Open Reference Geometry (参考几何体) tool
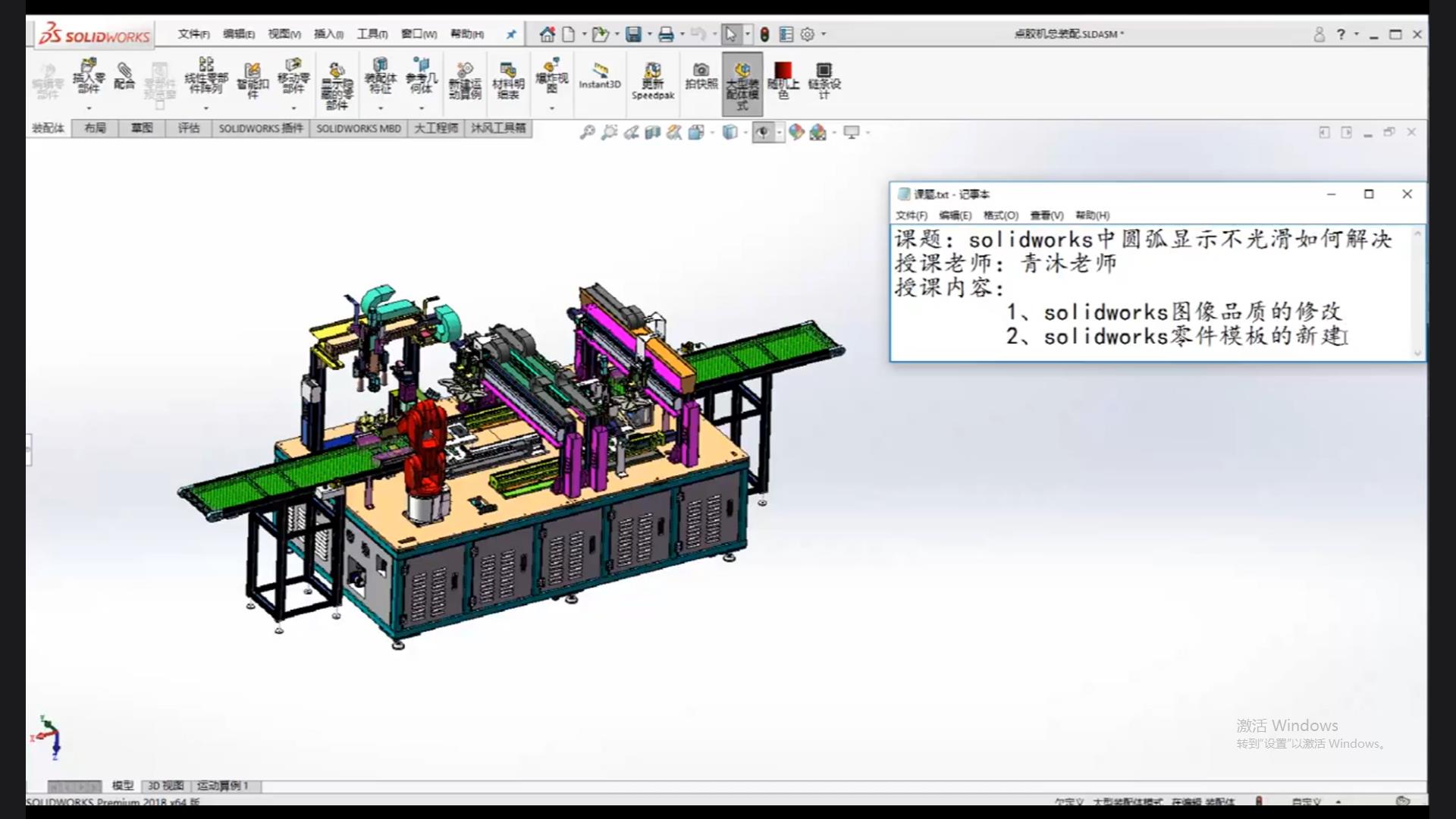1456x819 pixels. click(421, 76)
